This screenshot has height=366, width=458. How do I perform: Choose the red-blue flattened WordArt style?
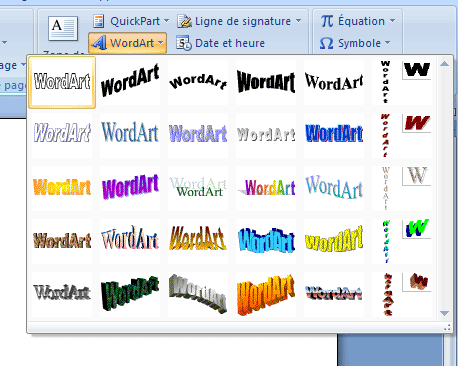coord(334,294)
